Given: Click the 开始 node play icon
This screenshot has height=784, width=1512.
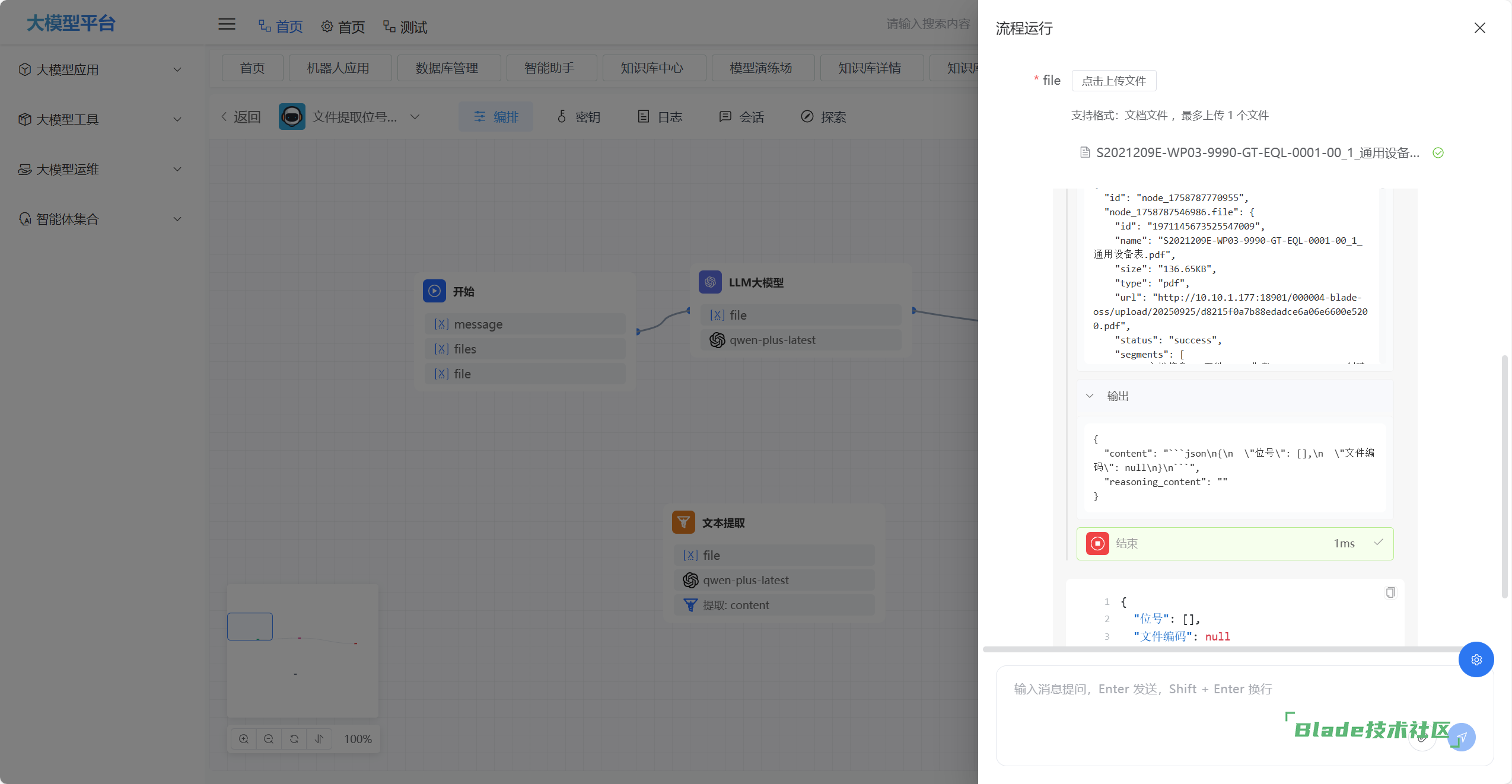Looking at the screenshot, I should coord(434,291).
